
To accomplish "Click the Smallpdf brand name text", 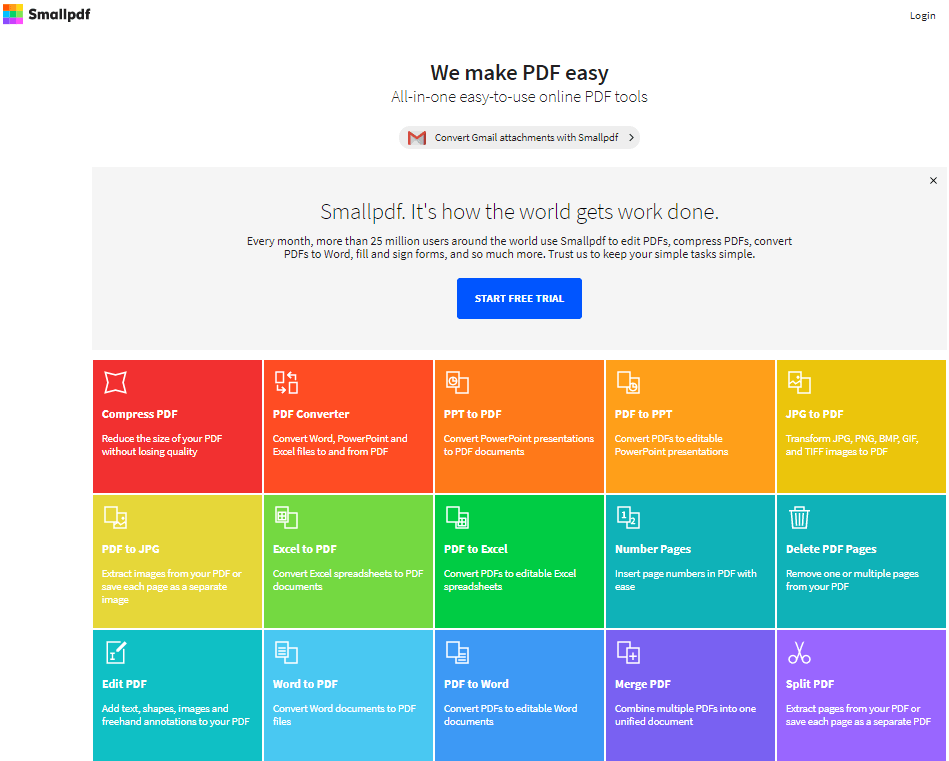I will pos(59,15).
